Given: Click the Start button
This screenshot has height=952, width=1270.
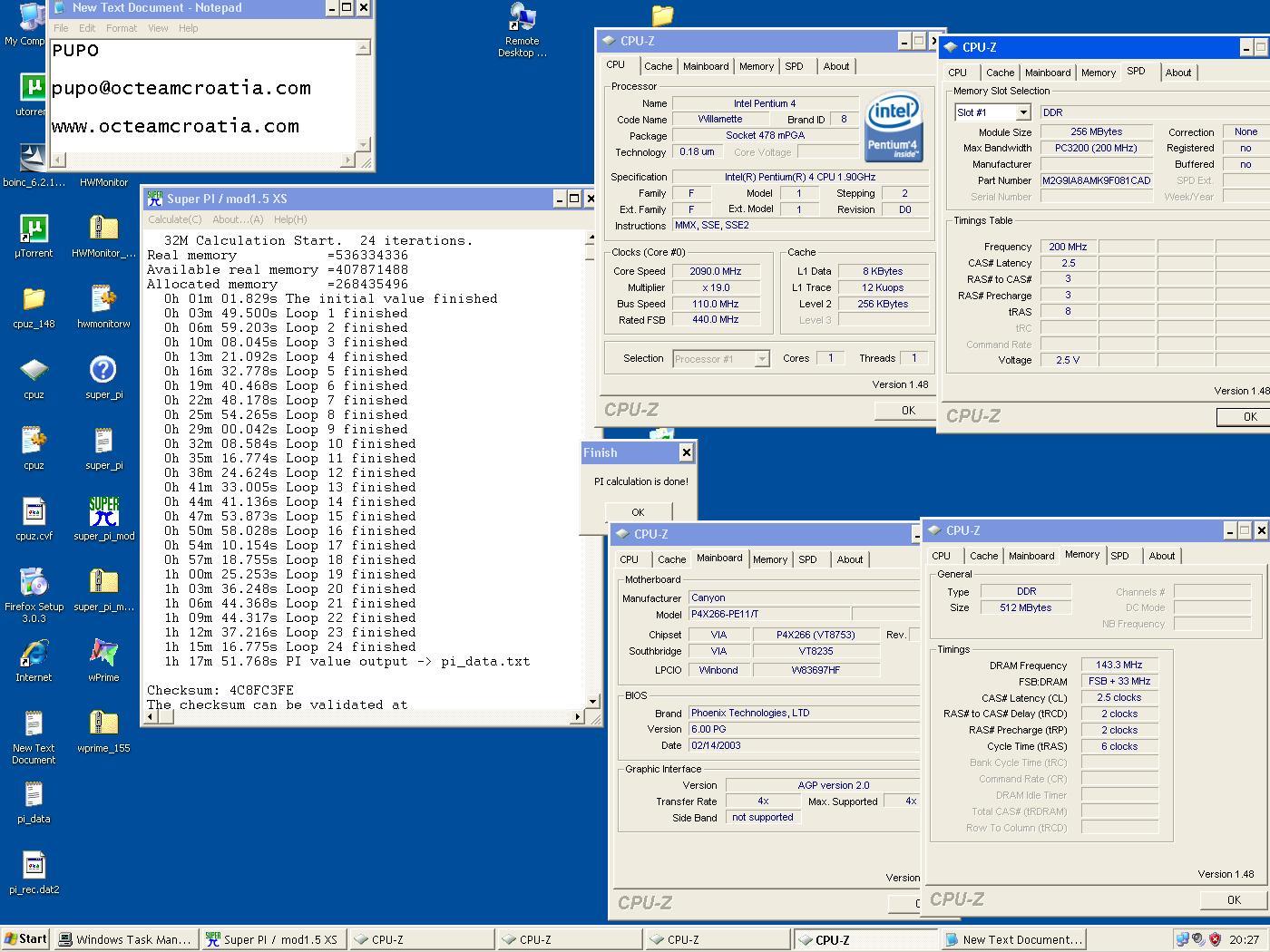Looking at the screenshot, I should (x=25, y=939).
